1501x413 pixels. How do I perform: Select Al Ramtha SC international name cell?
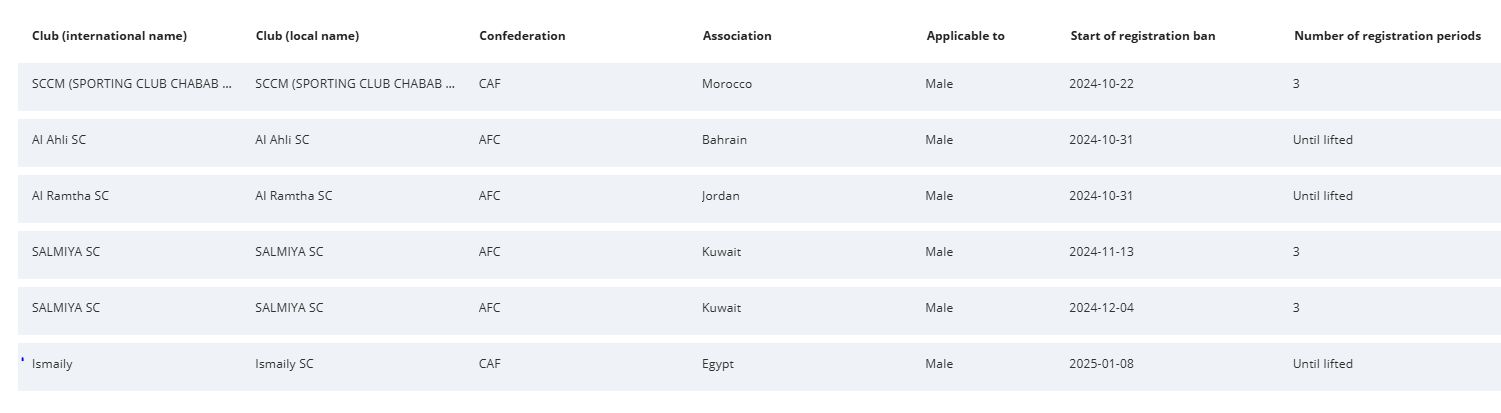point(70,196)
